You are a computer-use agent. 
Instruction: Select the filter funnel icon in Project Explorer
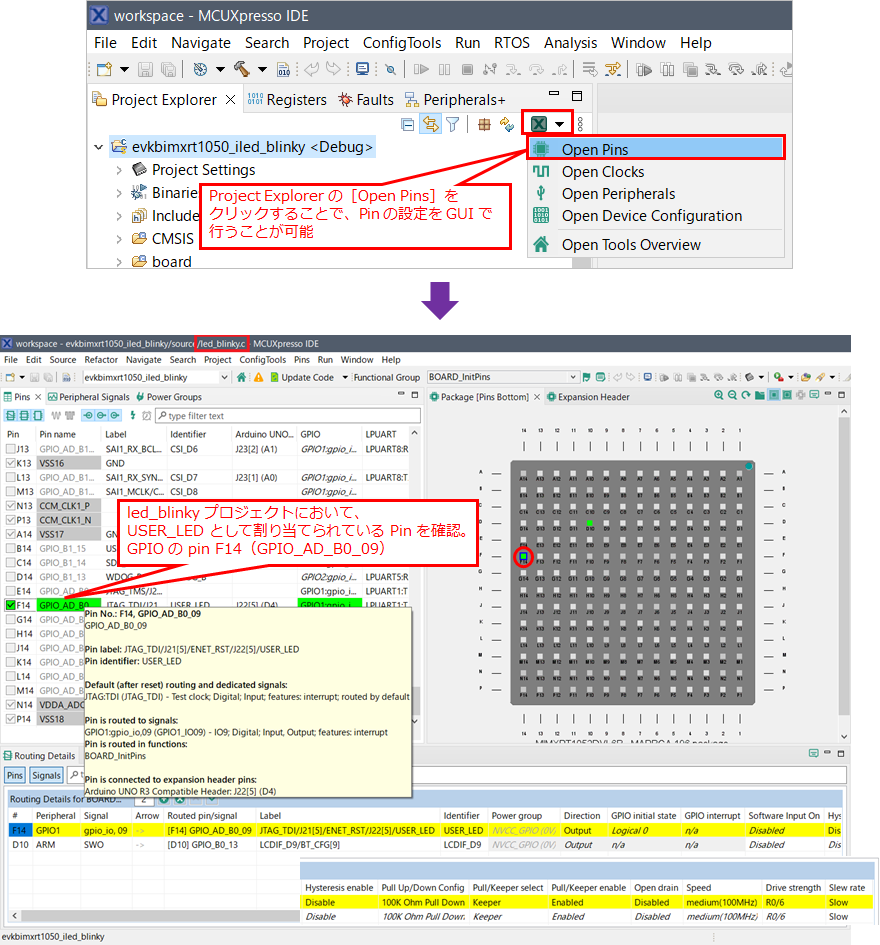[x=452, y=123]
